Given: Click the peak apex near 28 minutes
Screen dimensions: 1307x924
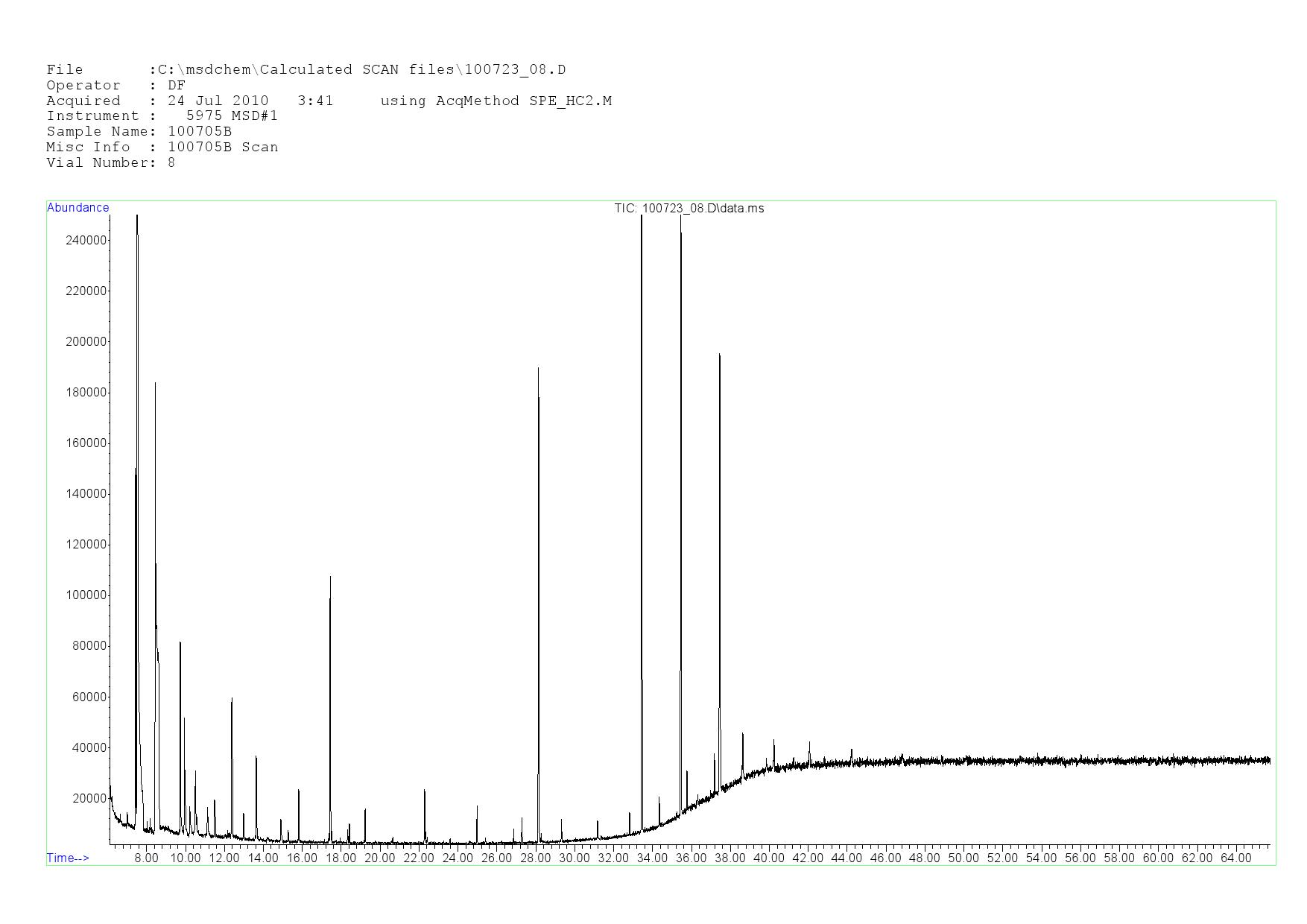Looking at the screenshot, I should pyautogui.click(x=538, y=368).
